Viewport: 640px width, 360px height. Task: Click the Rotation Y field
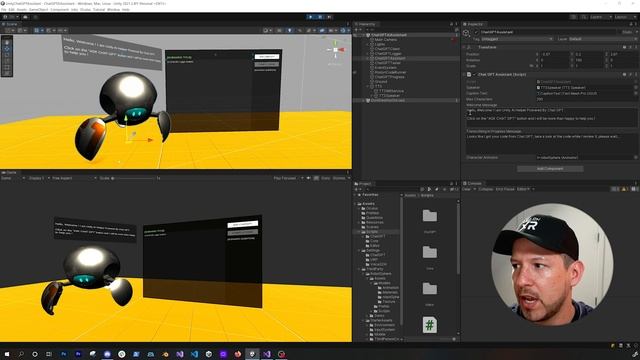point(589,60)
